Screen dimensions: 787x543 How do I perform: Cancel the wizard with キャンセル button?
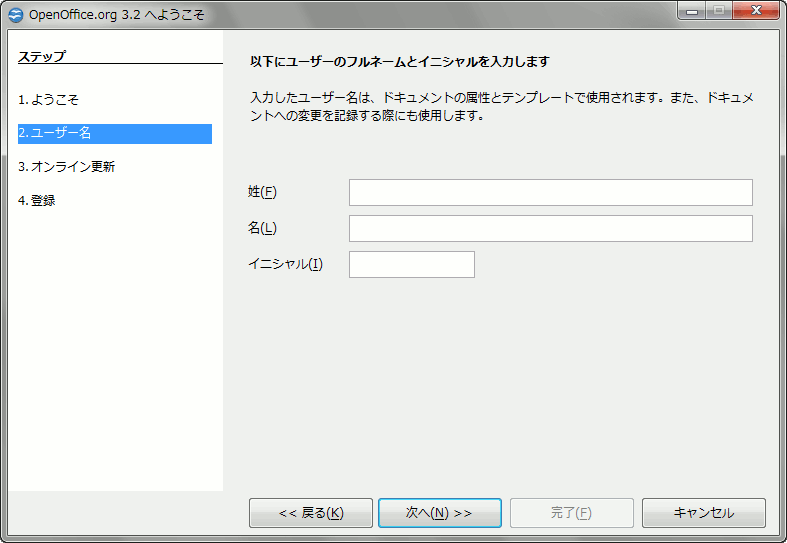pos(703,513)
